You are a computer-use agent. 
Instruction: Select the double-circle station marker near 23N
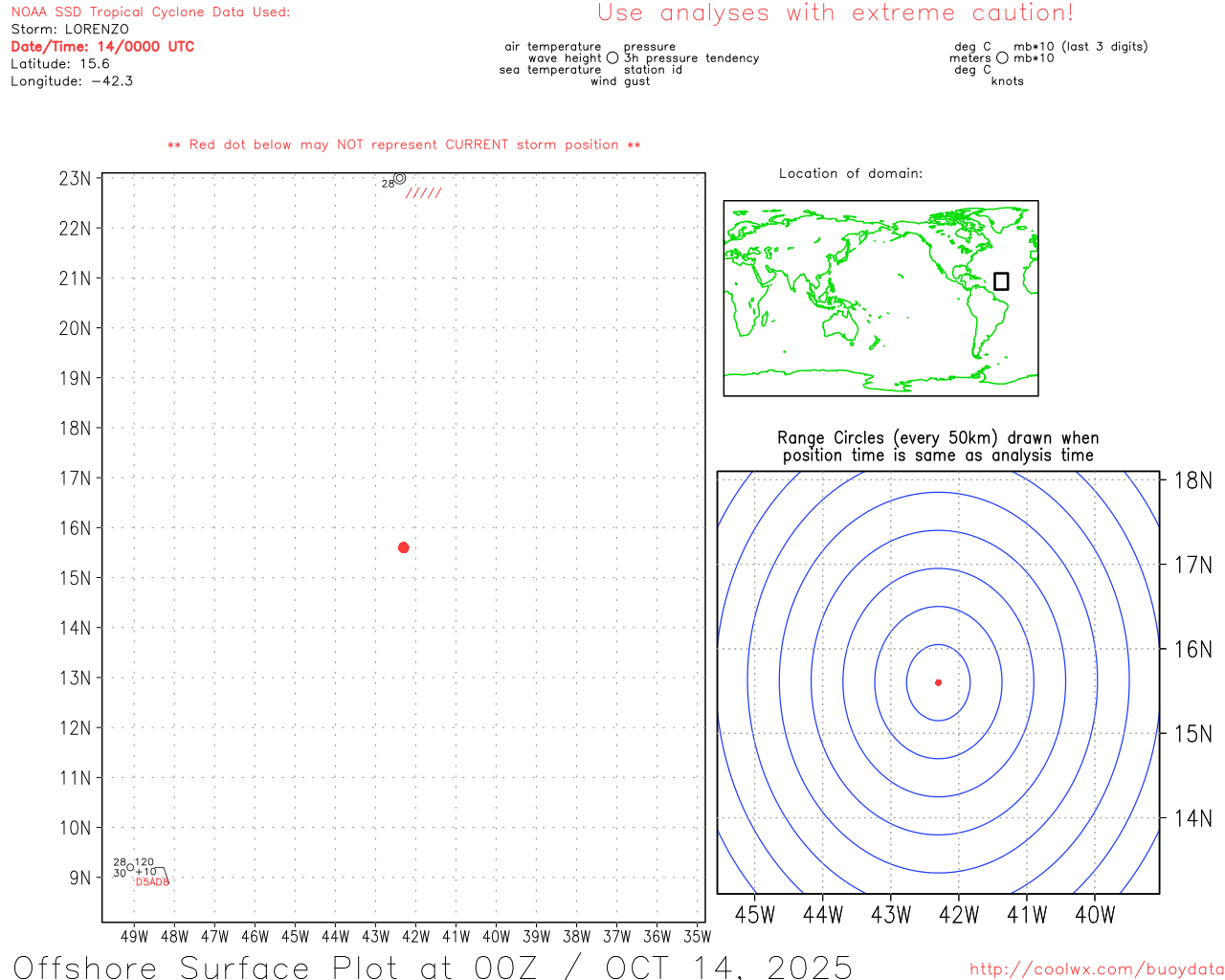[400, 178]
